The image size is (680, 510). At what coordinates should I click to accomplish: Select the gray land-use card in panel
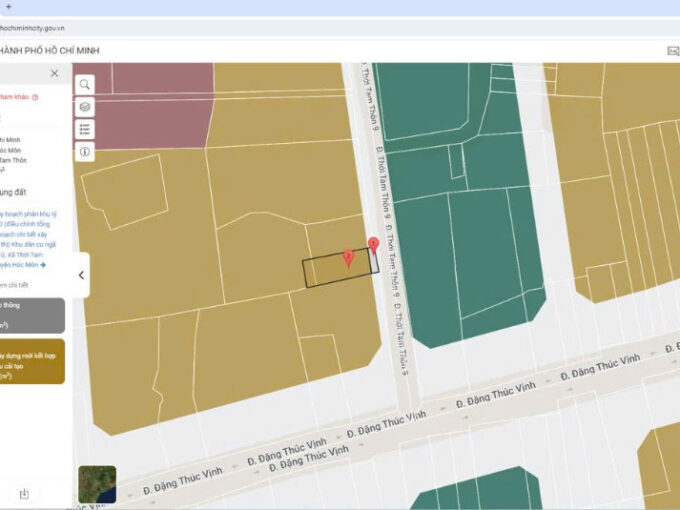pyautogui.click(x=32, y=315)
